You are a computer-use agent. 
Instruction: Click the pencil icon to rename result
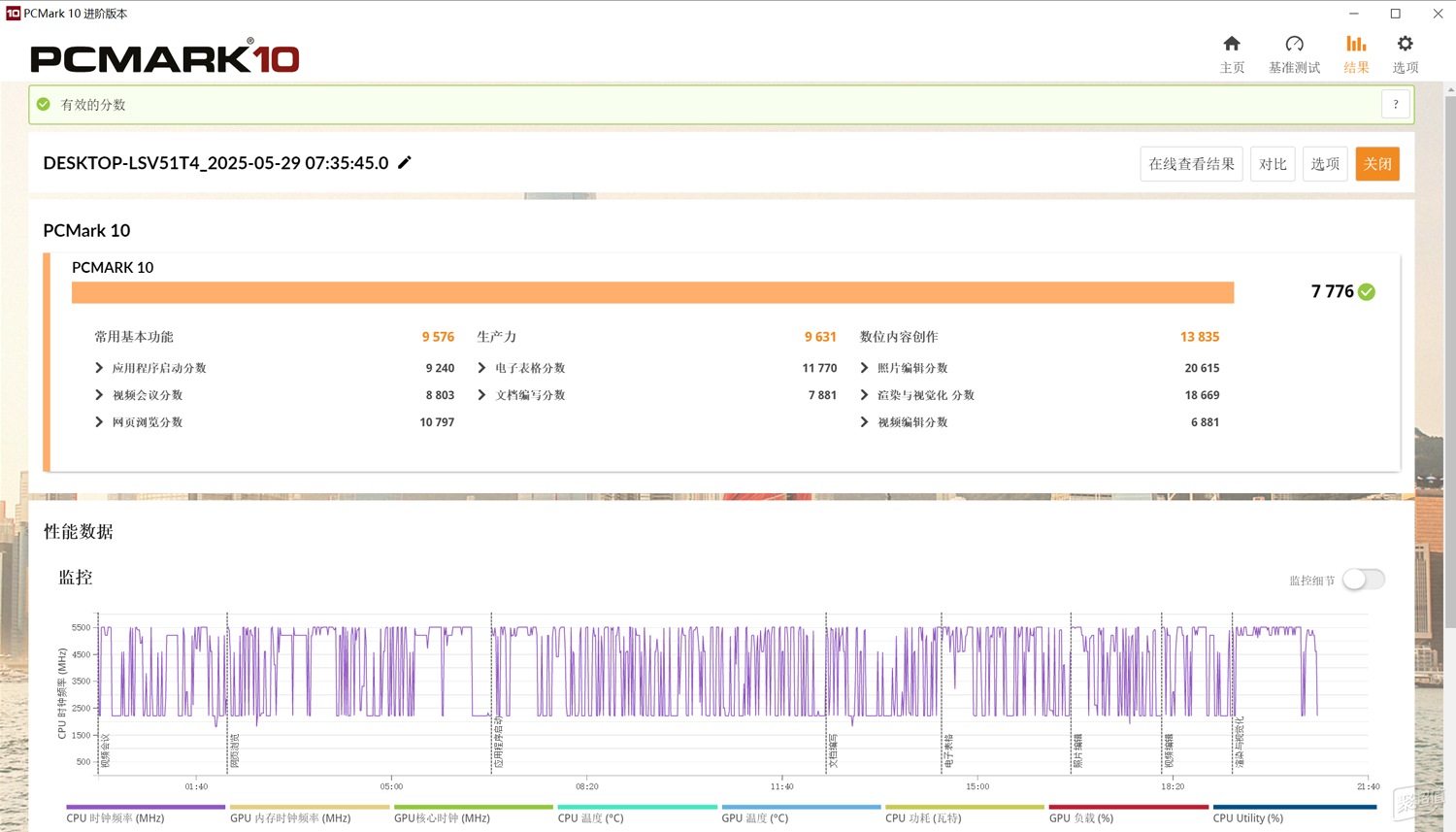(405, 162)
